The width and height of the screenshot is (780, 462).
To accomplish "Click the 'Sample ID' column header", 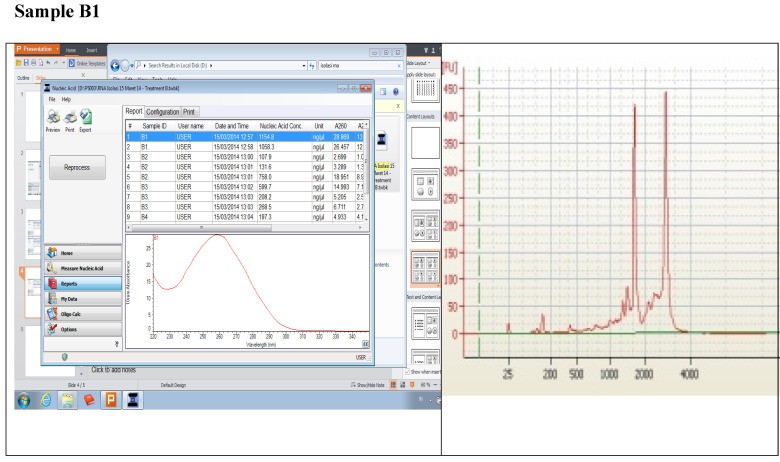I will point(154,126).
